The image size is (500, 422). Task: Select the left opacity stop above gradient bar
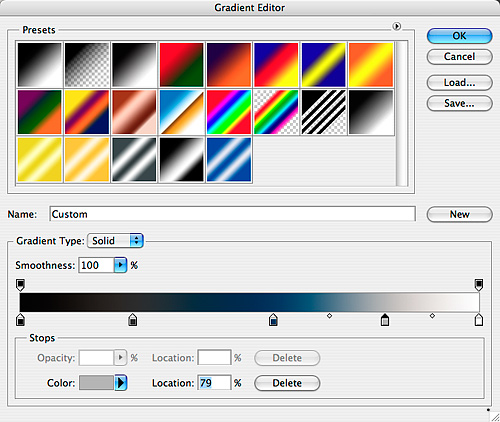pos(20,285)
